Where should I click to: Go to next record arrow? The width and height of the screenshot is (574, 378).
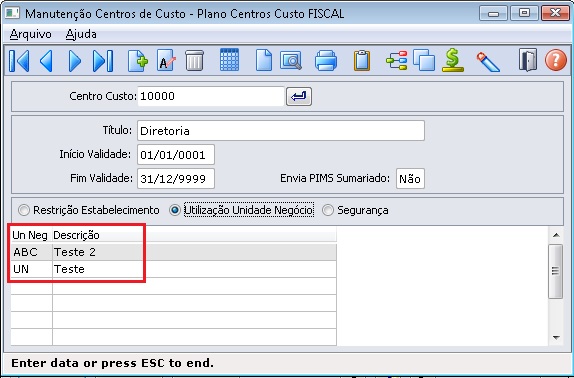pyautogui.click(x=74, y=61)
